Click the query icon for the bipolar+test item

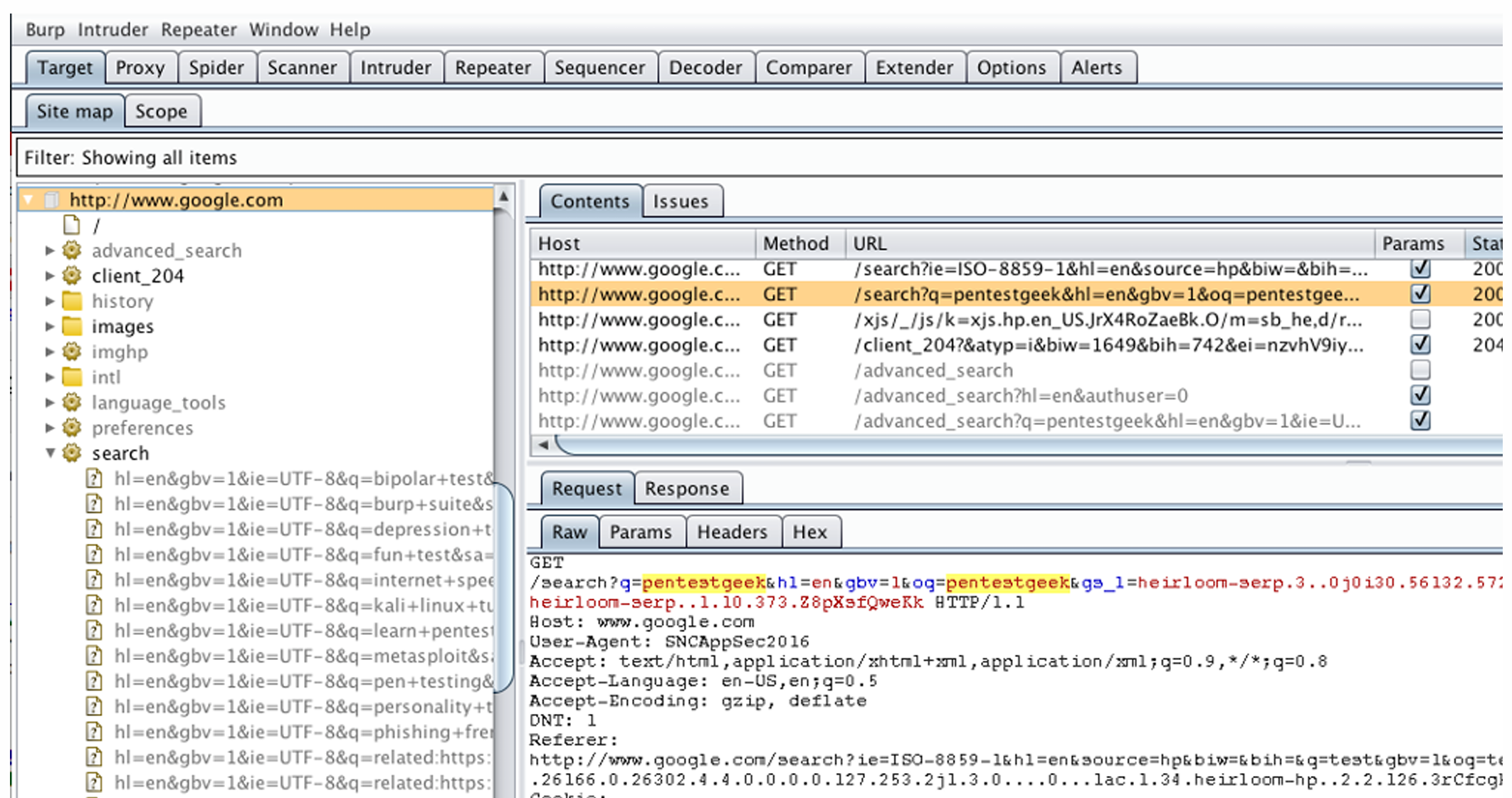94,478
